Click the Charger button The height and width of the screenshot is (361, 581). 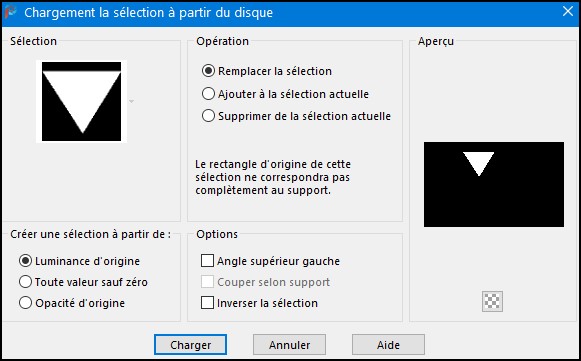[190, 345]
